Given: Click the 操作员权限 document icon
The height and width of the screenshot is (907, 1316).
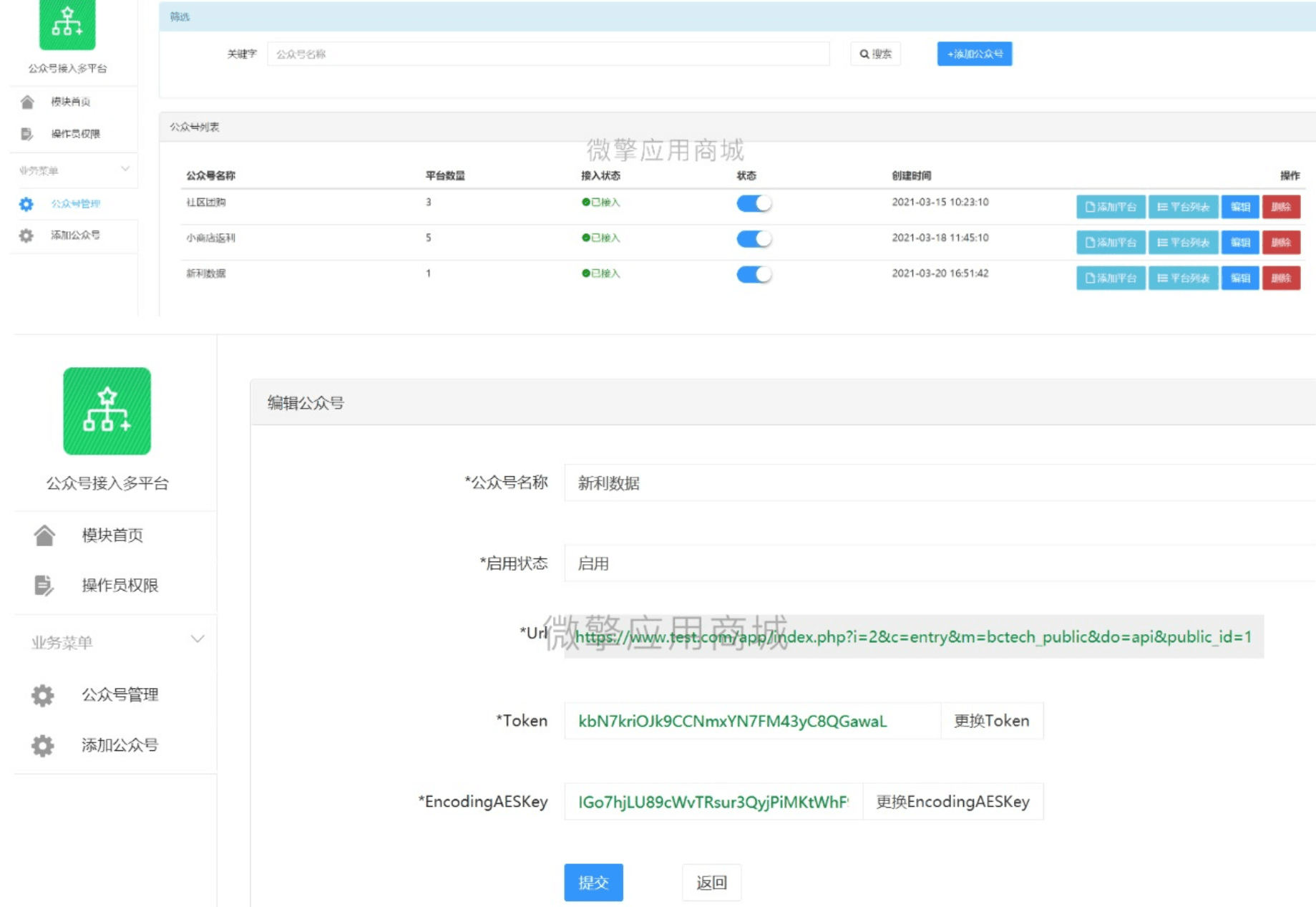Looking at the screenshot, I should (x=26, y=132).
